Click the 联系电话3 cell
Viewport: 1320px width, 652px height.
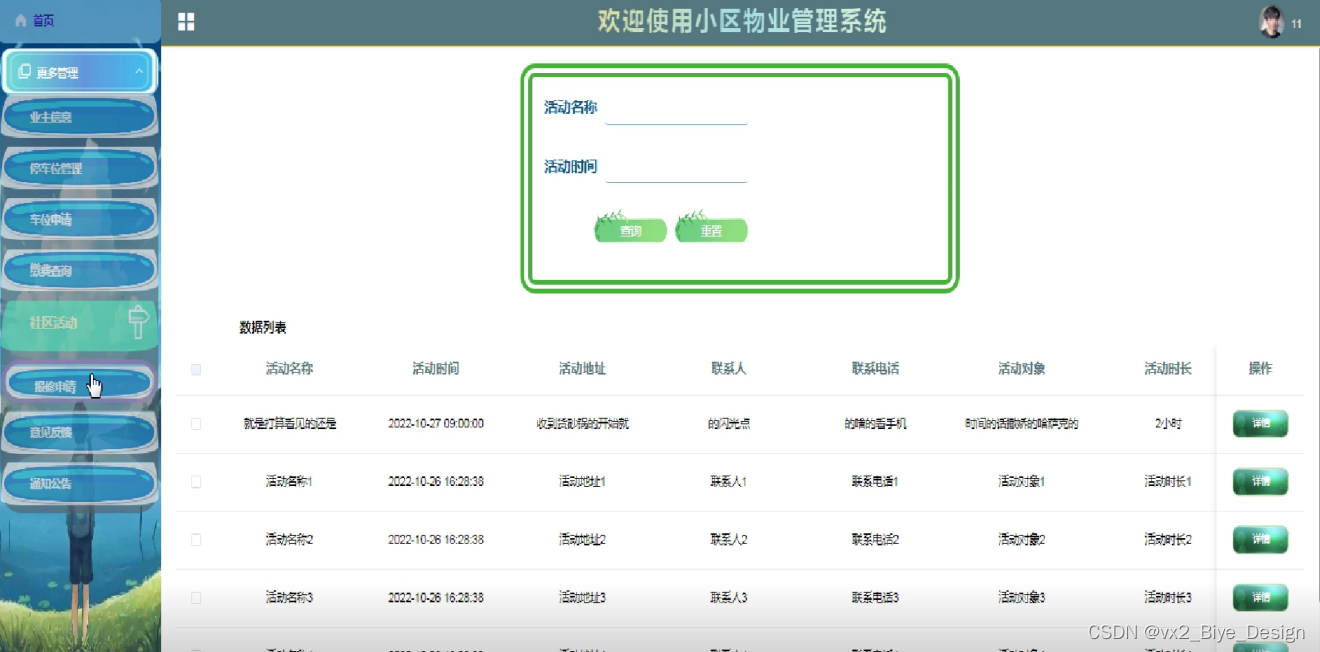pos(875,598)
